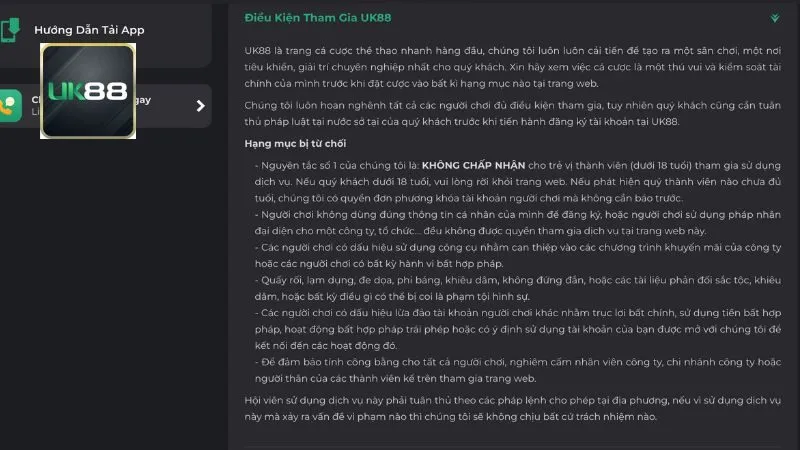800x450 pixels.
Task: Open the right arrow on chat card
Action: pos(200,105)
